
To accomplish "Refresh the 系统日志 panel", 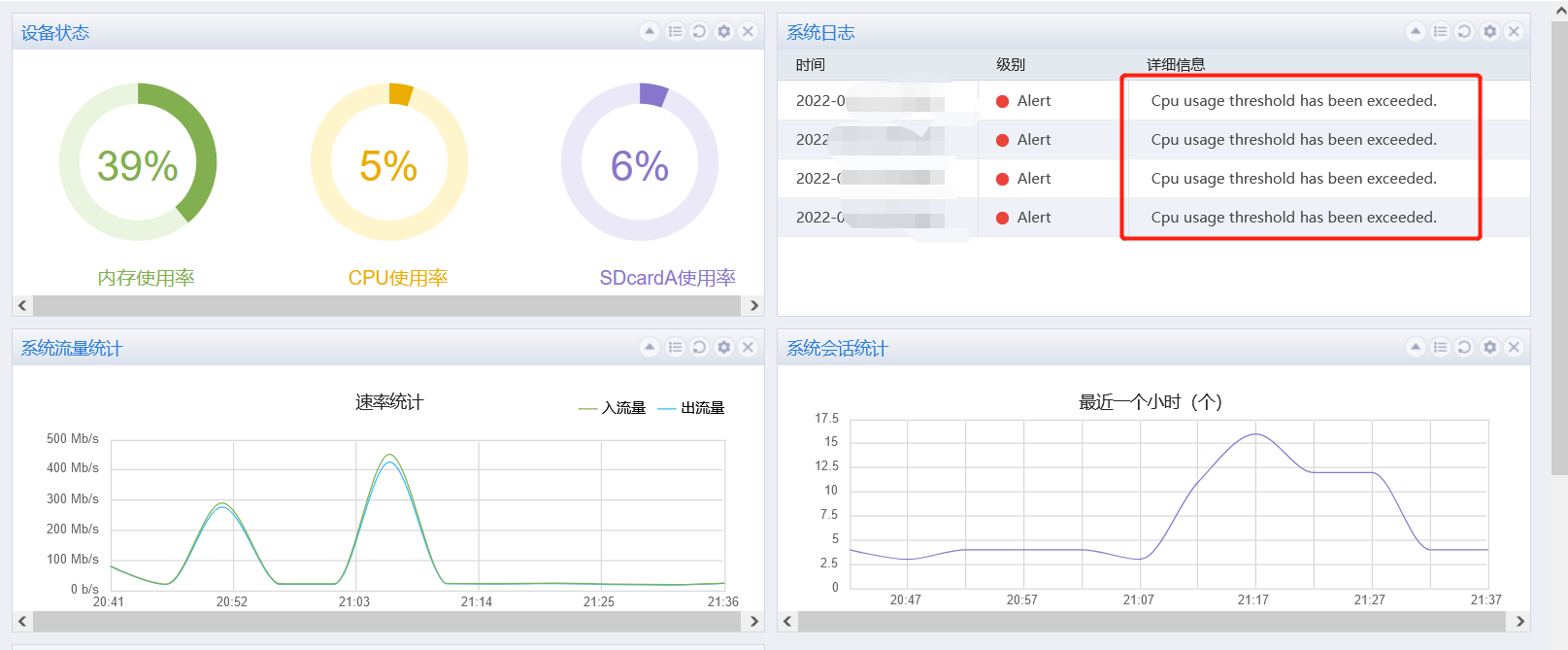I will point(1465,31).
